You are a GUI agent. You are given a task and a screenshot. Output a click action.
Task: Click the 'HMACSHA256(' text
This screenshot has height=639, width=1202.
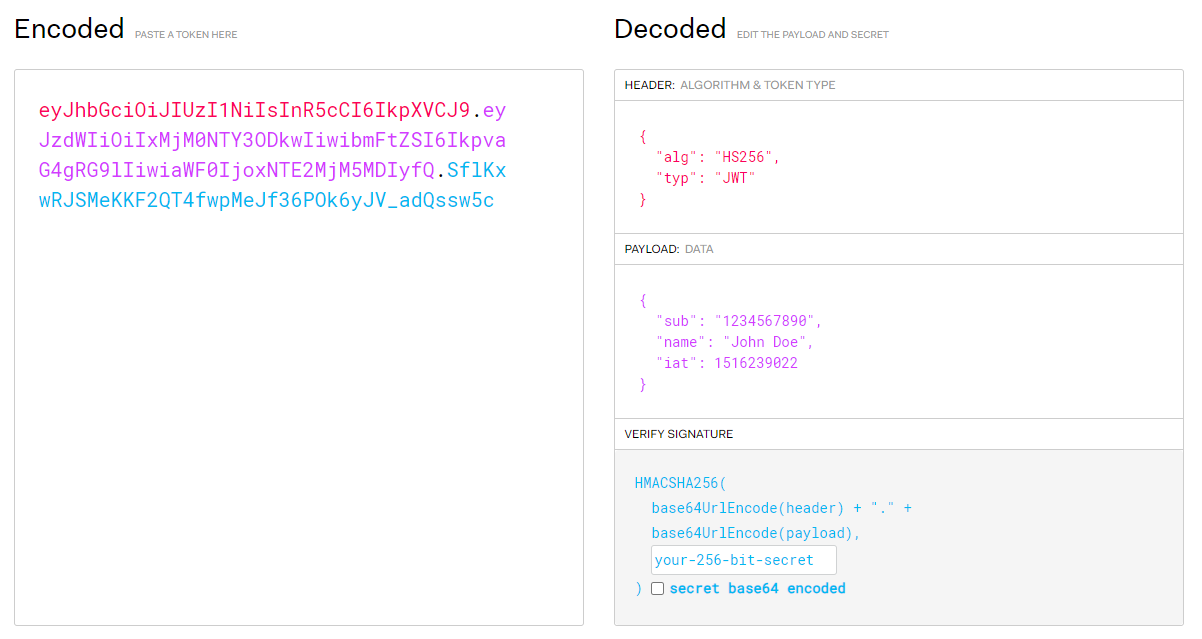[681, 483]
